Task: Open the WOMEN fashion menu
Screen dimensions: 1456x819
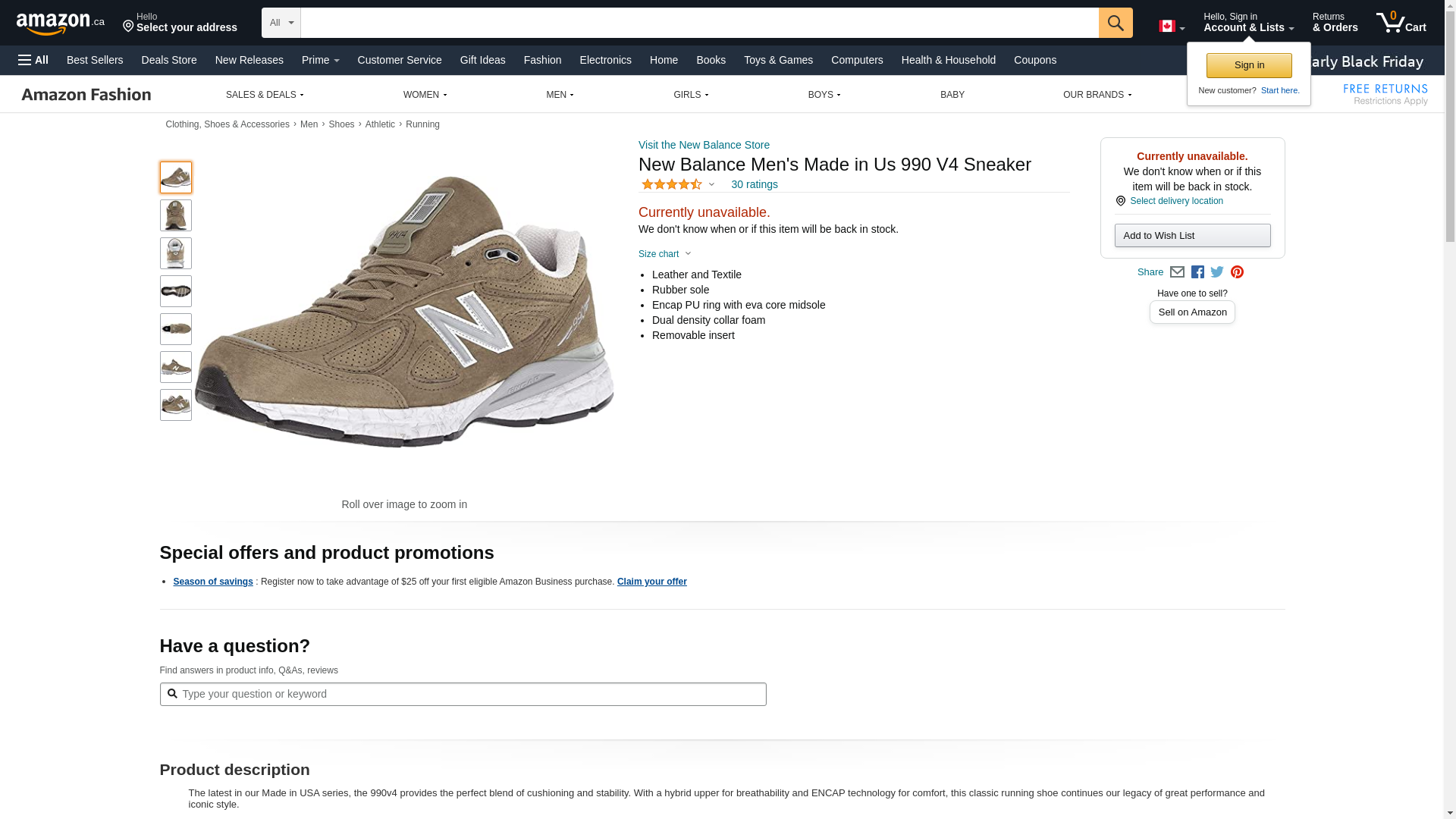Action: 425,95
